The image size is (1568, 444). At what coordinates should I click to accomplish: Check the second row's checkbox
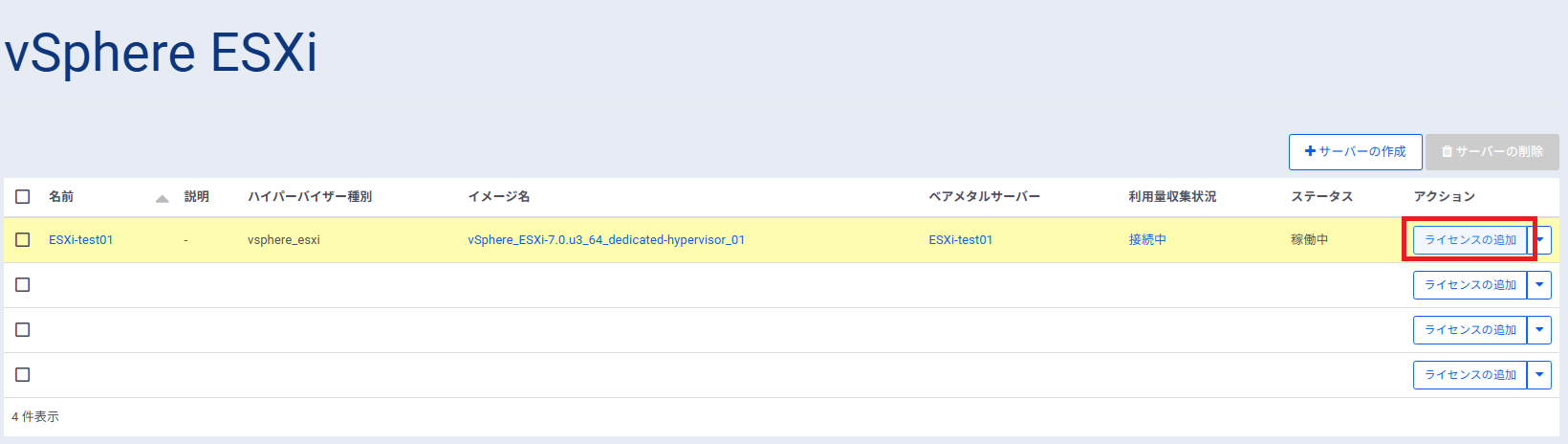point(23,285)
